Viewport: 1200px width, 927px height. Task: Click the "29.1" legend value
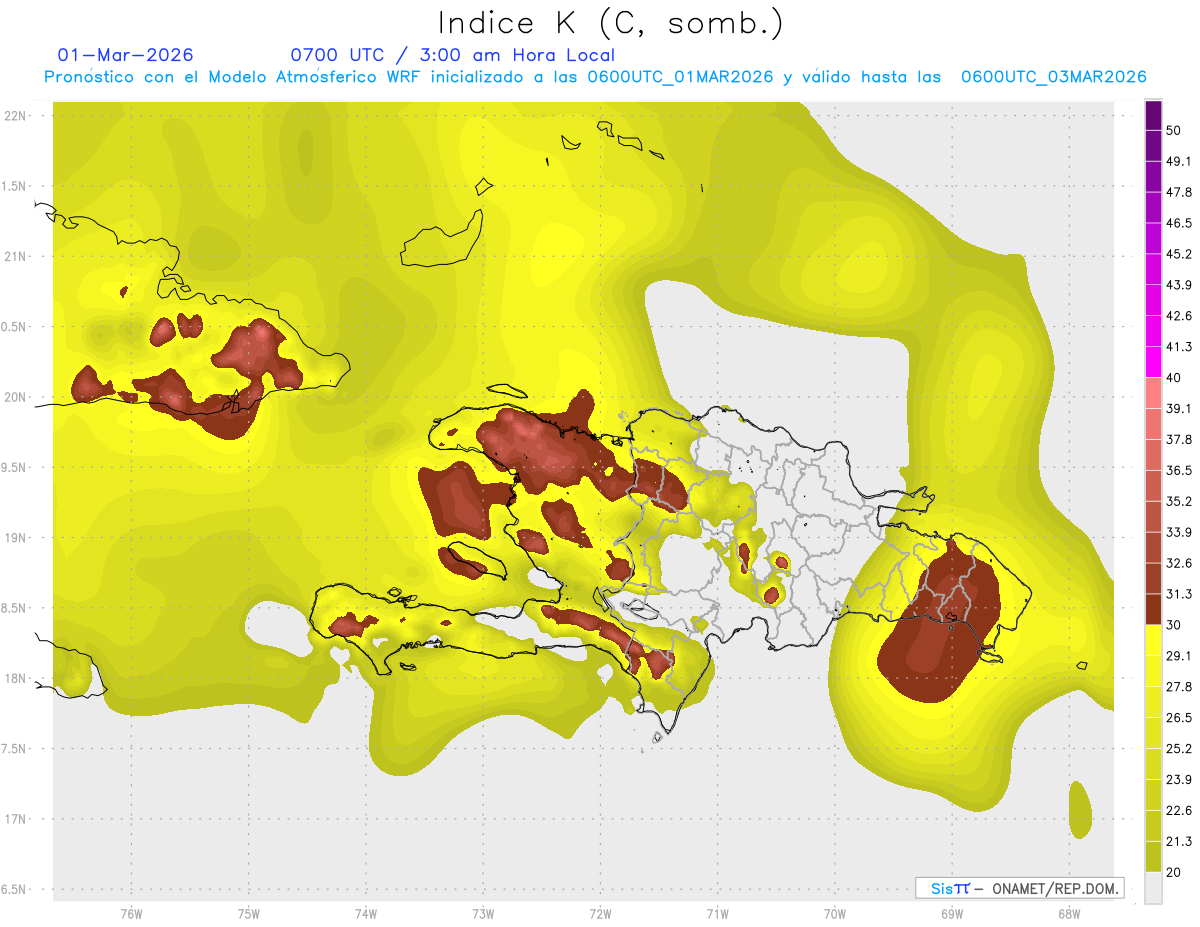[x=1179, y=656]
